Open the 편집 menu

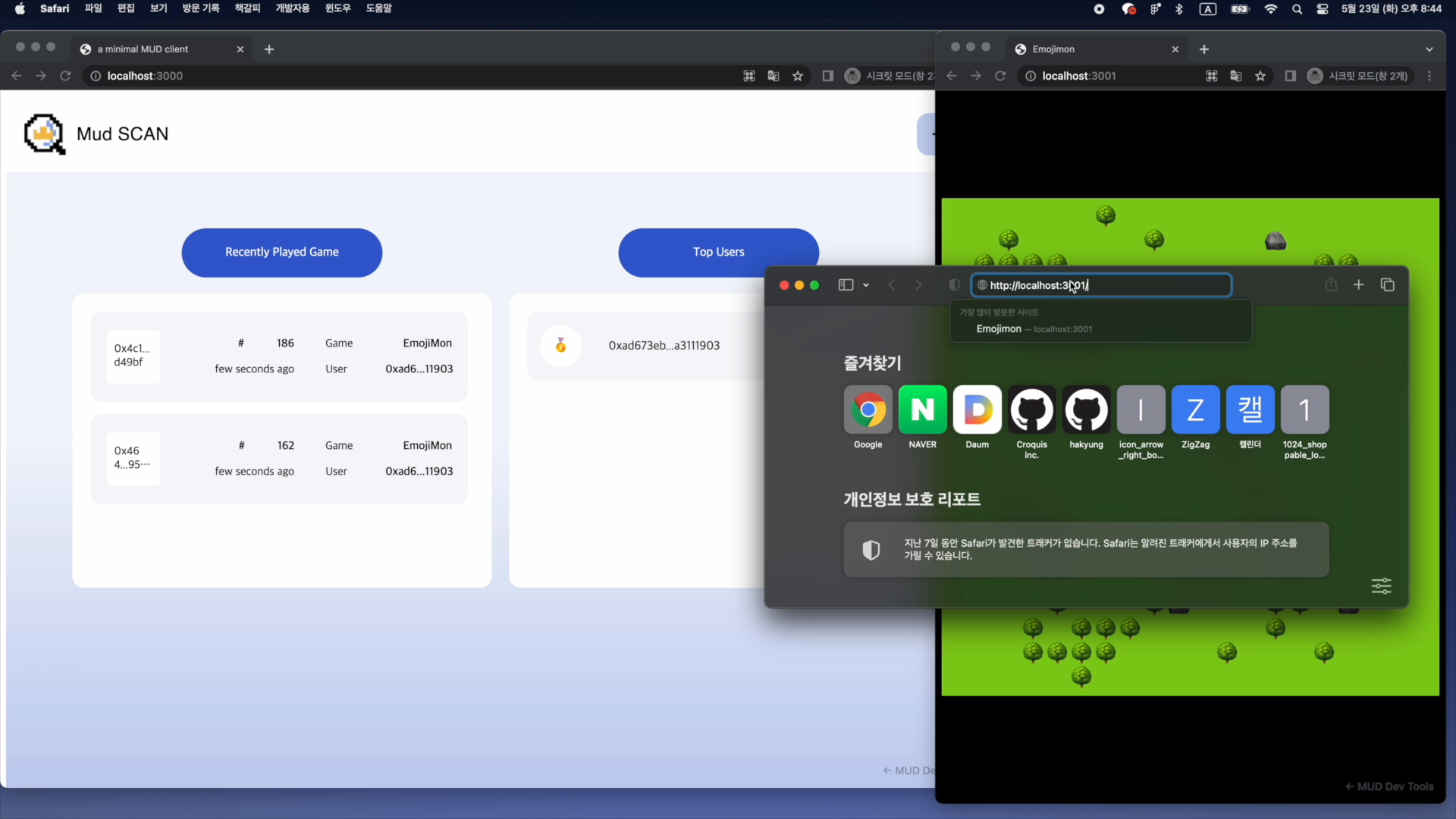(126, 8)
